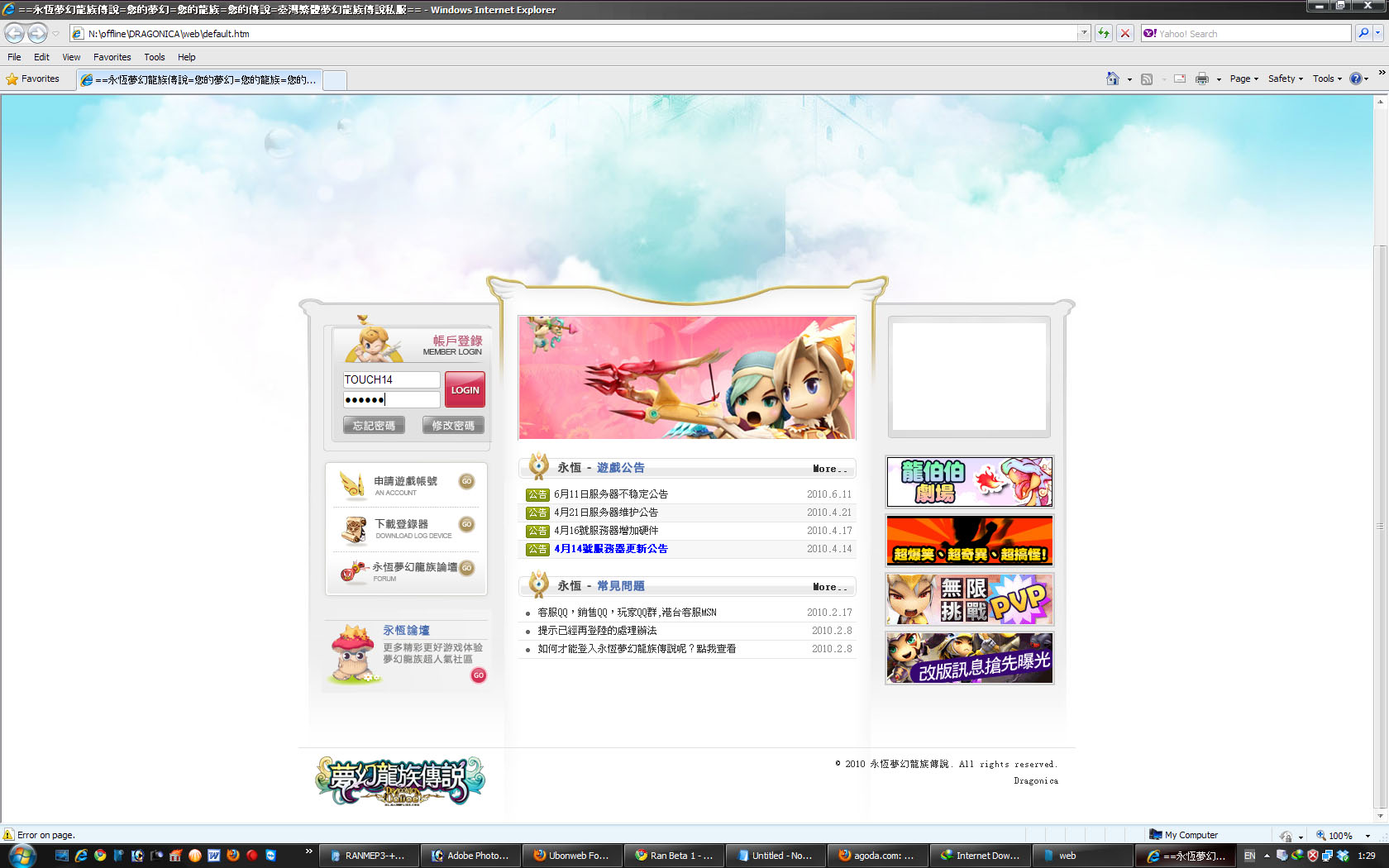Show hidden system tray icons arrow

[x=1267, y=856]
